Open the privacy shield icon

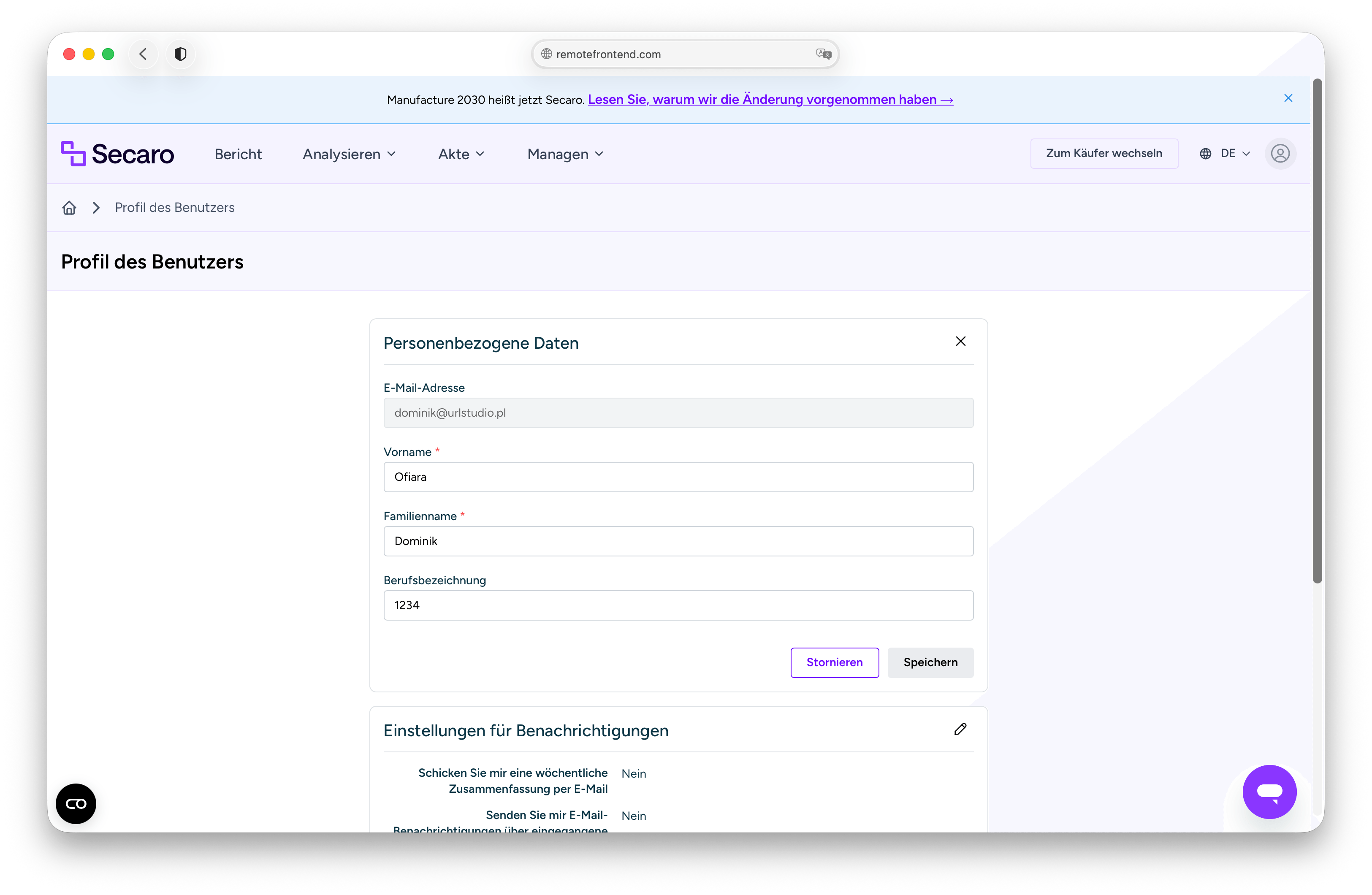[x=180, y=54]
